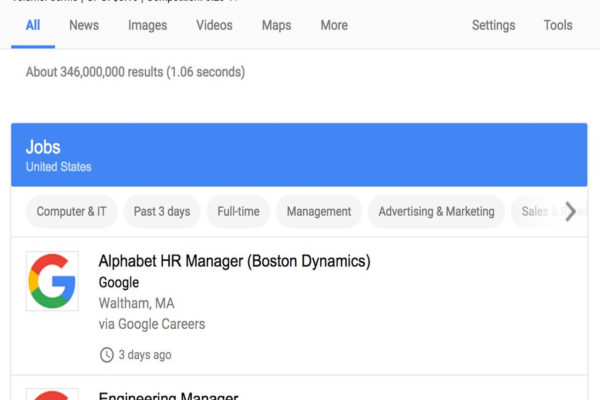The image size is (600, 400).
Task: Click the clock icon beside 3 days ago
Action: pos(106,354)
